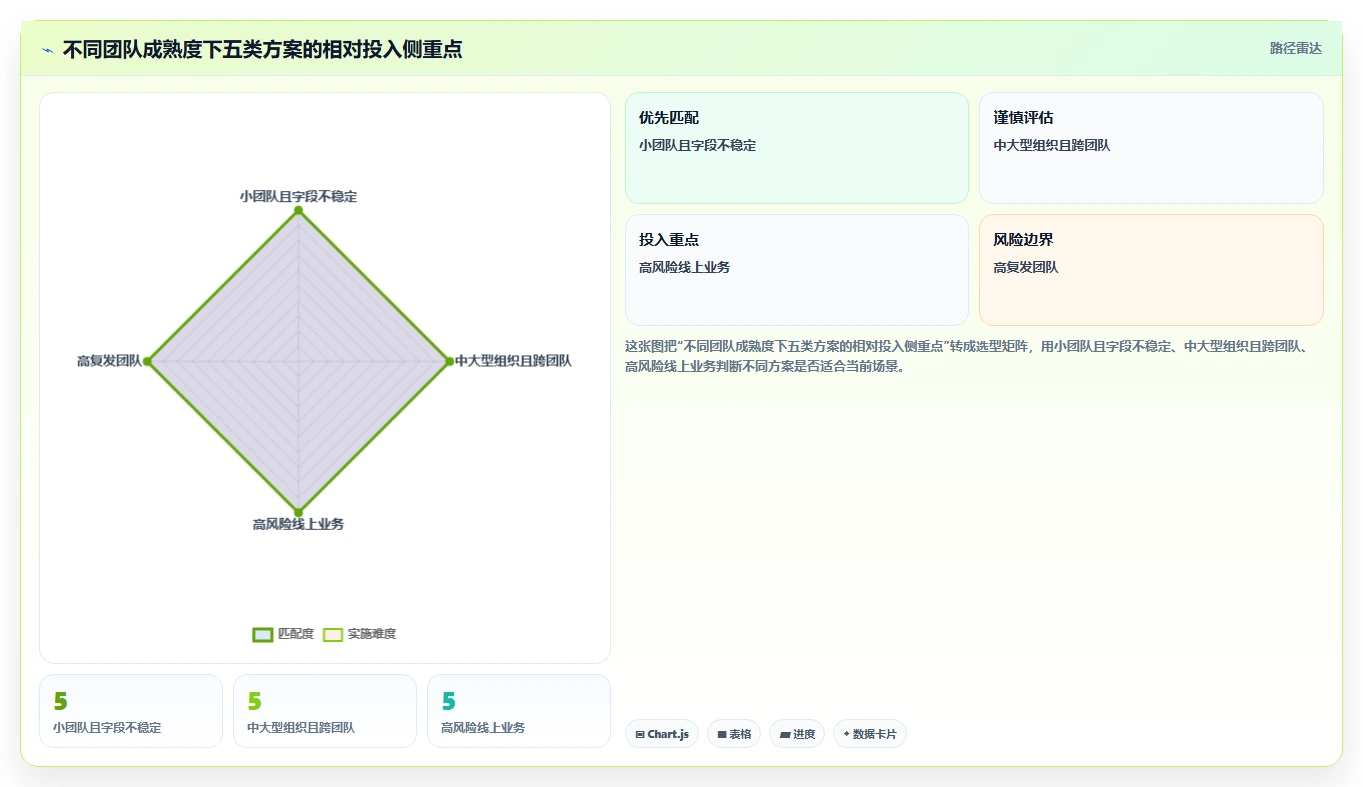Open the 优先匹配 card

(797, 148)
